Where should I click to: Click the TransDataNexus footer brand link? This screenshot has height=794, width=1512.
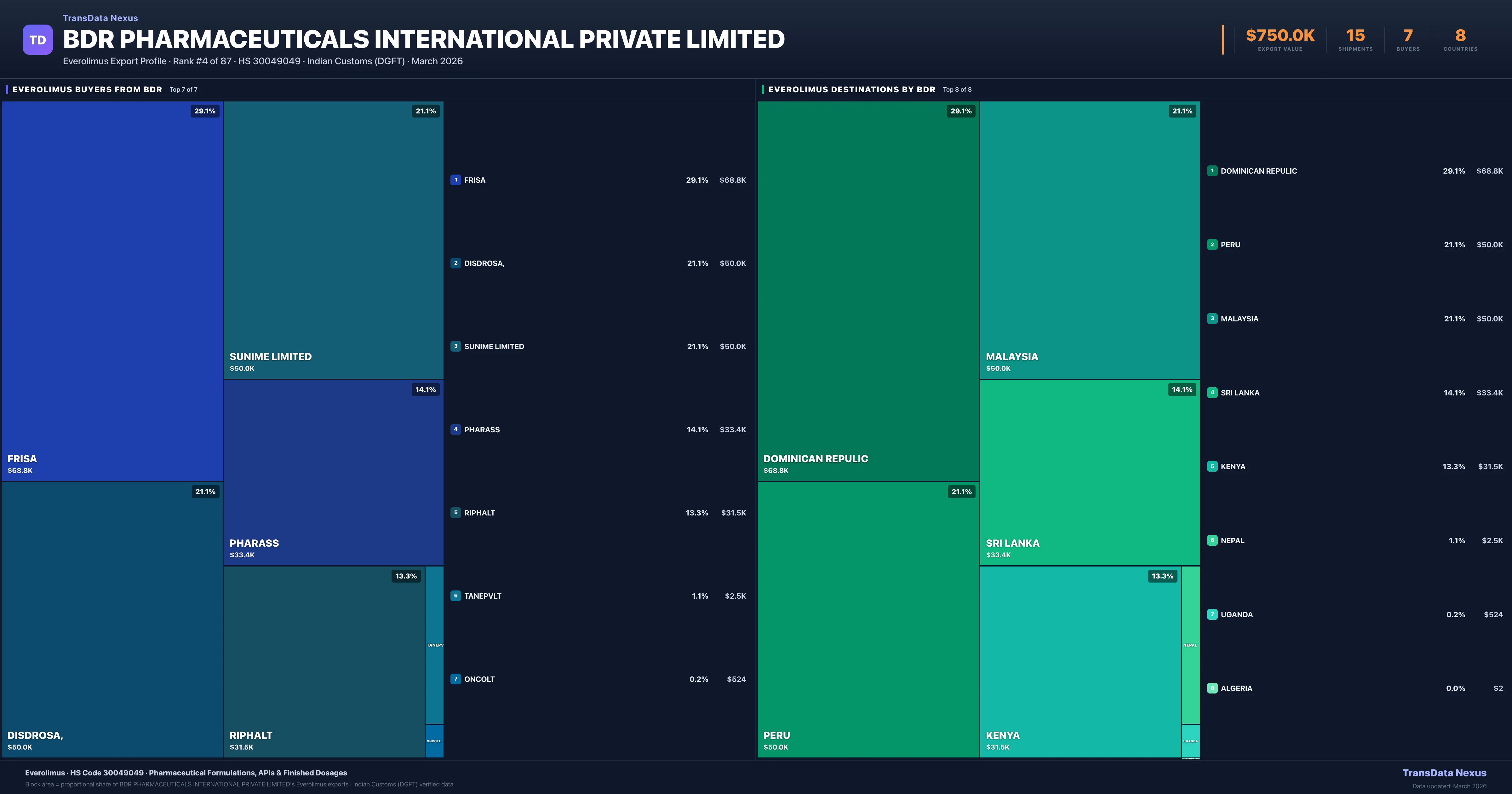click(x=1444, y=773)
